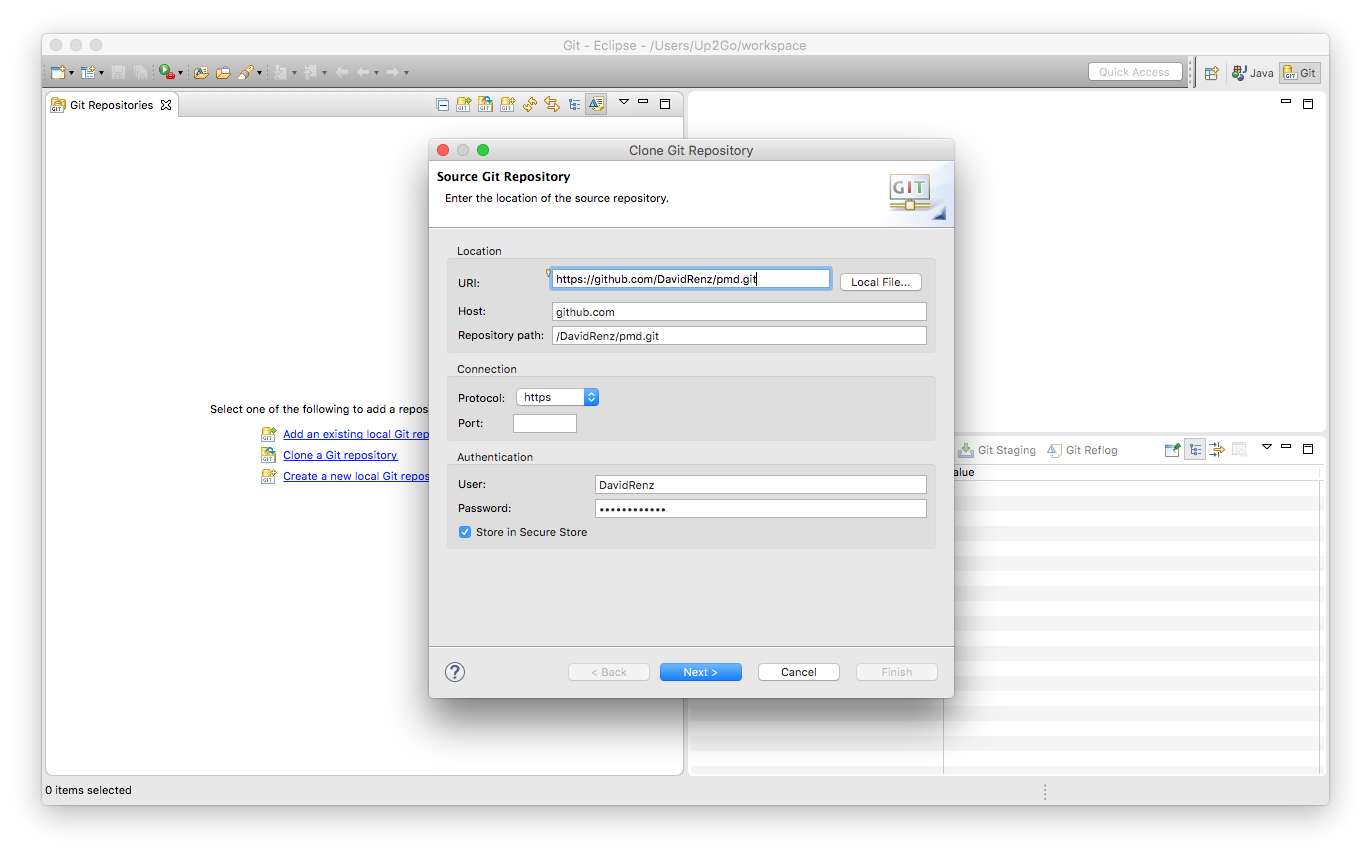Click the icon beside Clone a Git repository link
1371x855 pixels.
pos(268,455)
